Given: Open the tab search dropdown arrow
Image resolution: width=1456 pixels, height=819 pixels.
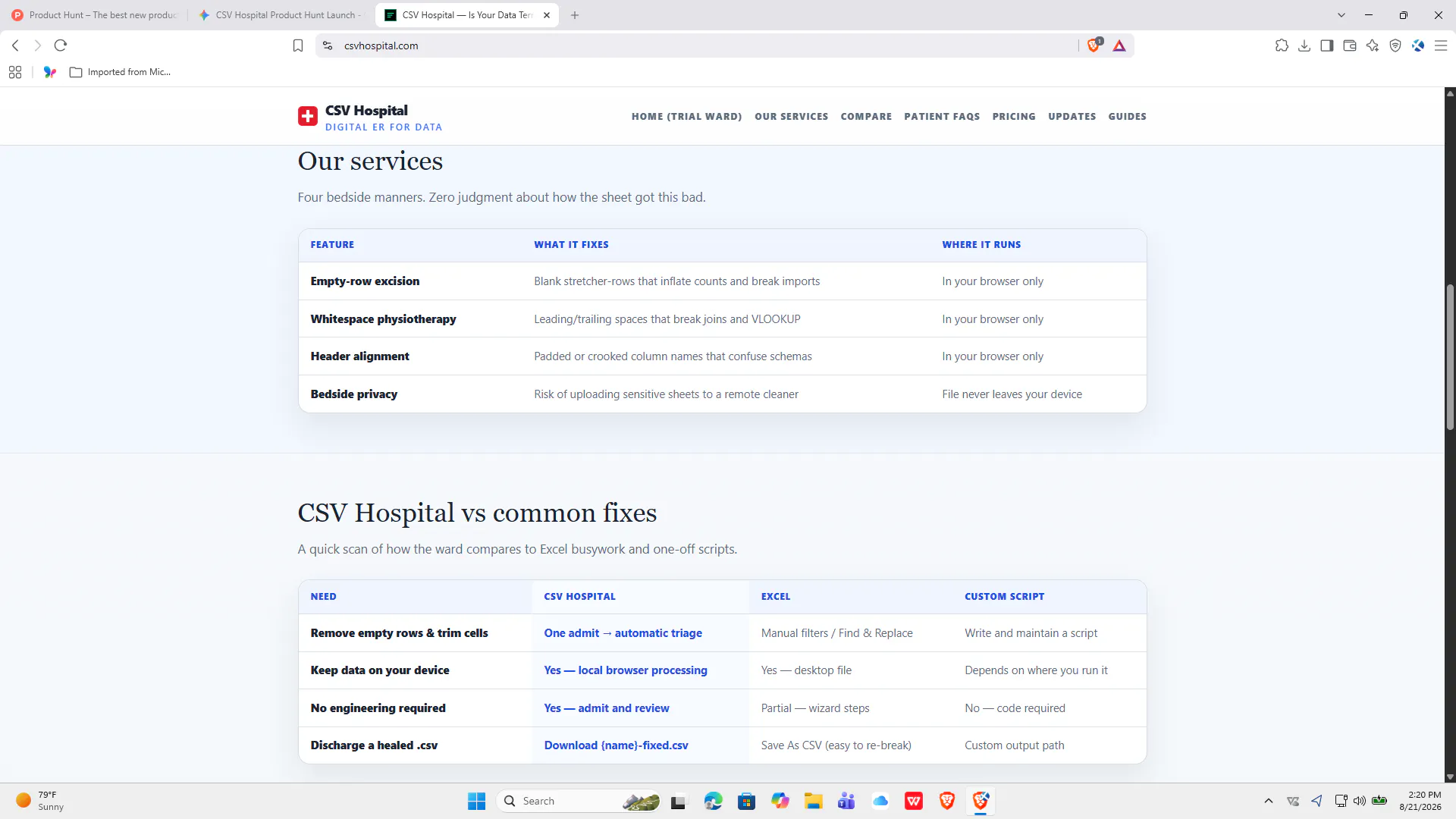Looking at the screenshot, I should pyautogui.click(x=1341, y=15).
